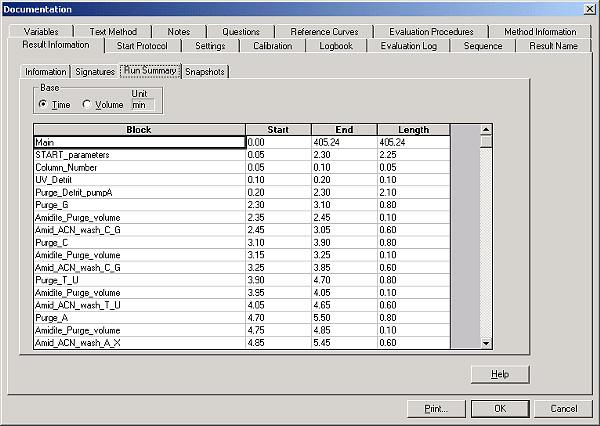
Task: Open the Method Information tab
Action: 540,32
